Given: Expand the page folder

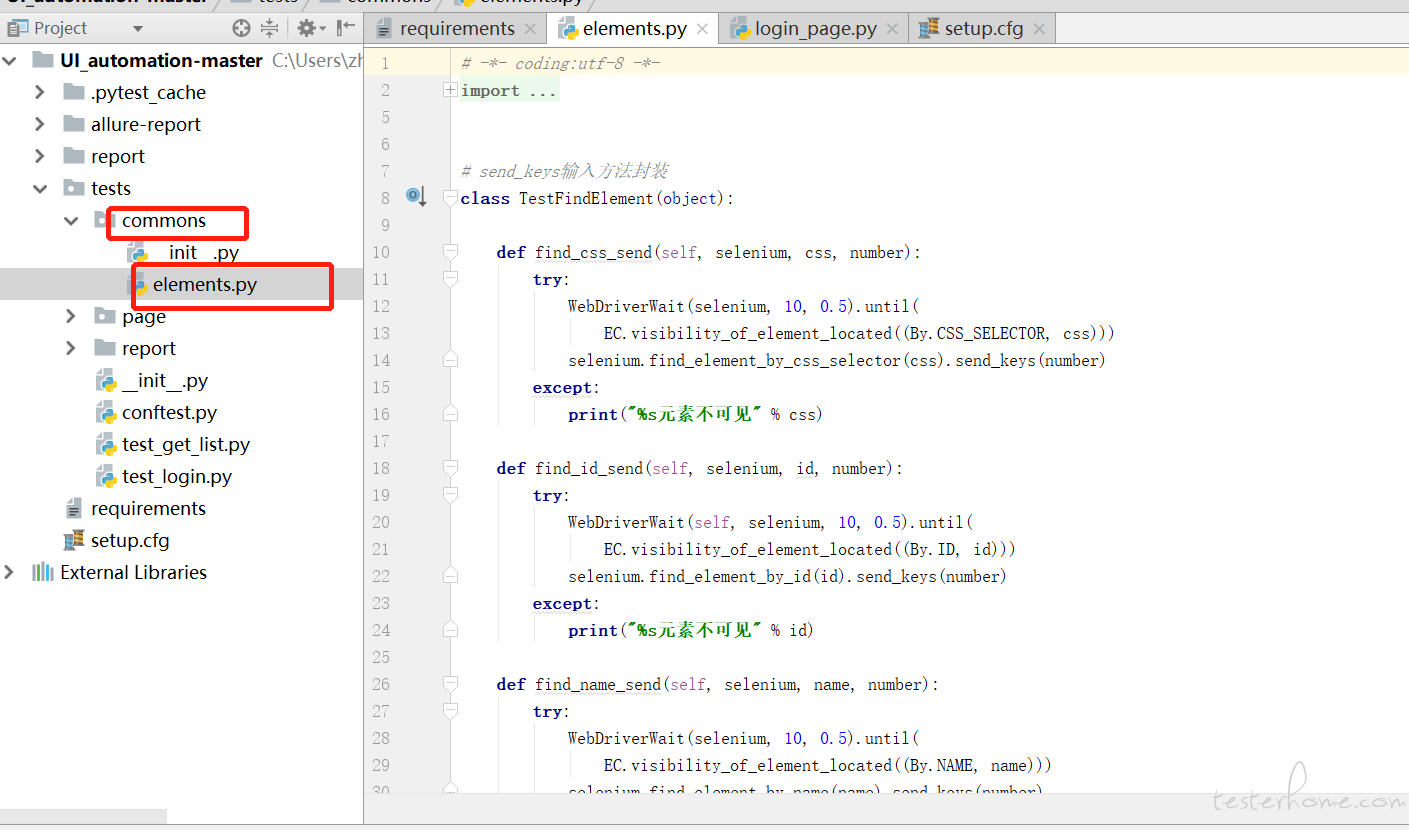Looking at the screenshot, I should pos(71,316).
